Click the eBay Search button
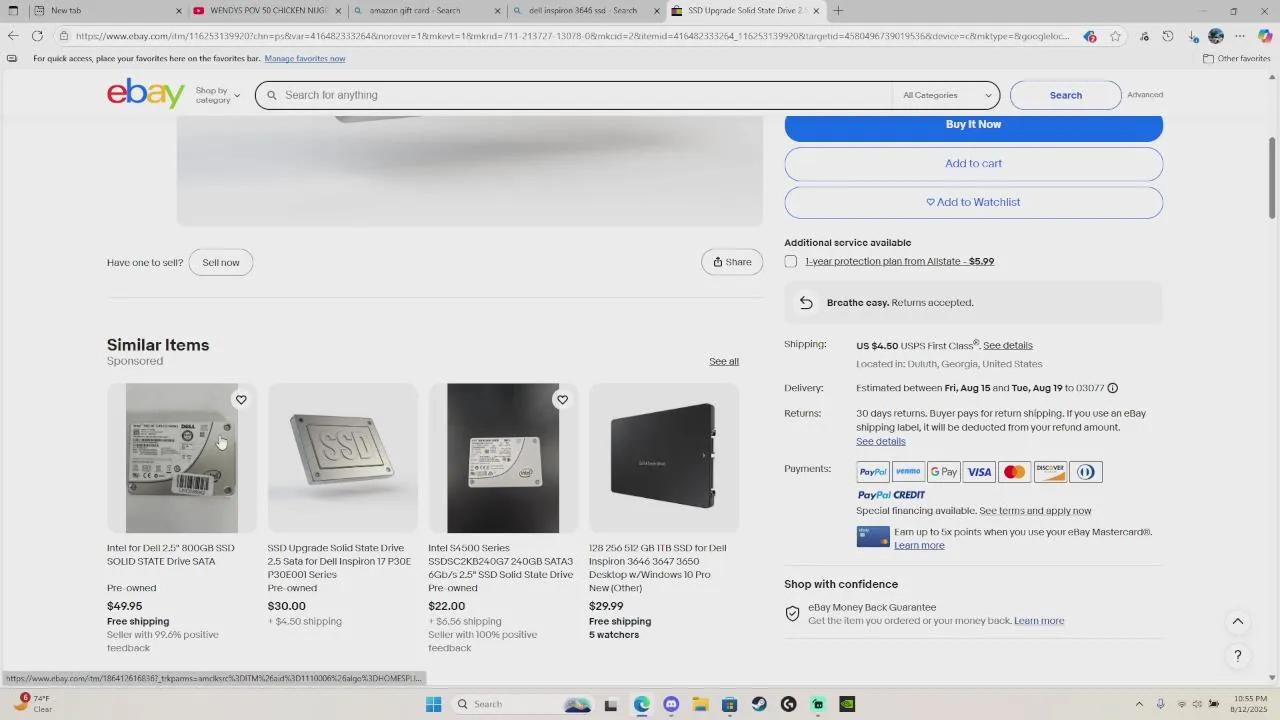Viewport: 1280px width, 720px height. pyautogui.click(x=1065, y=95)
